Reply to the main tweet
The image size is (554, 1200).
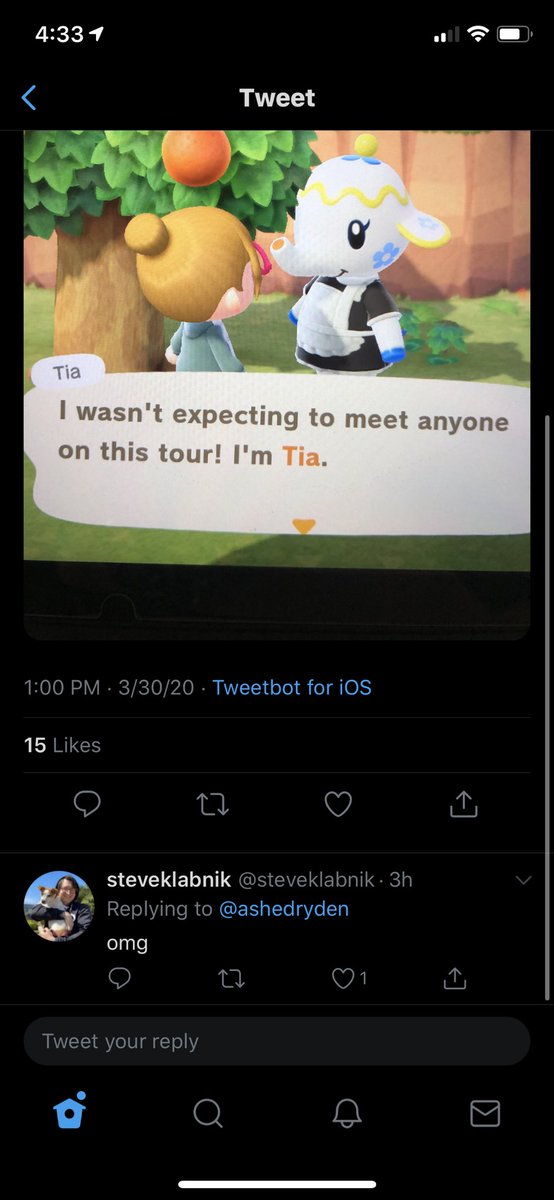point(87,804)
